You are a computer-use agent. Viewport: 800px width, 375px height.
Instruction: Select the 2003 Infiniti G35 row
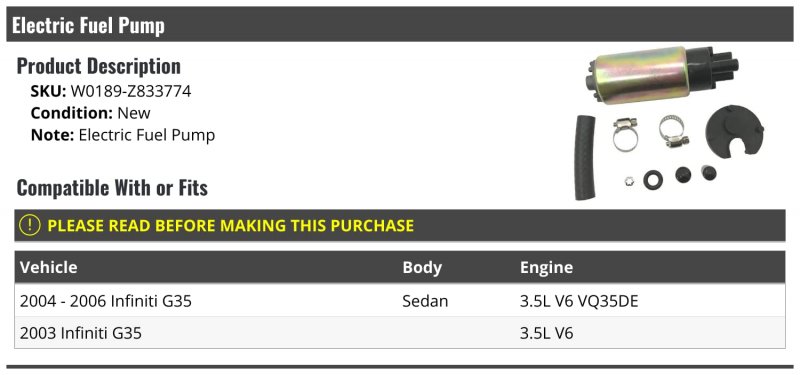(399, 333)
